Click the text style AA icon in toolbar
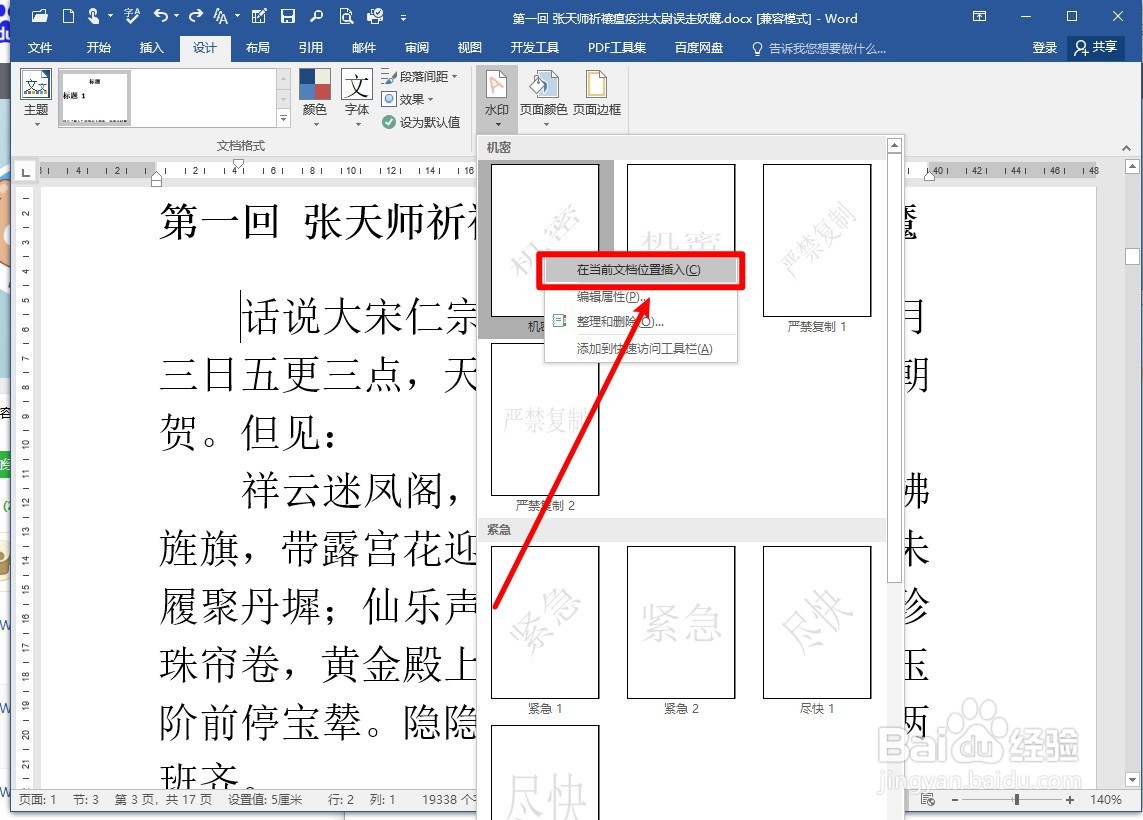 click(221, 15)
